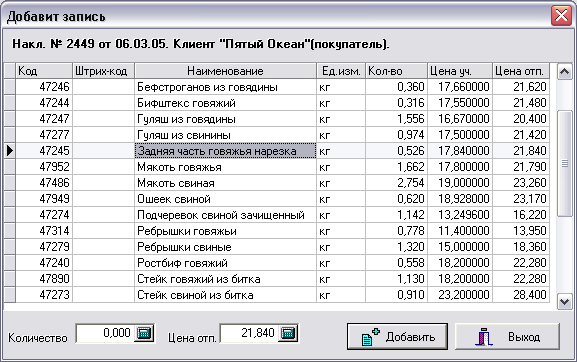Viewport: 577px width, 362px height.
Task: Open calculator next to Цена отп. field
Action: (x=288, y=333)
